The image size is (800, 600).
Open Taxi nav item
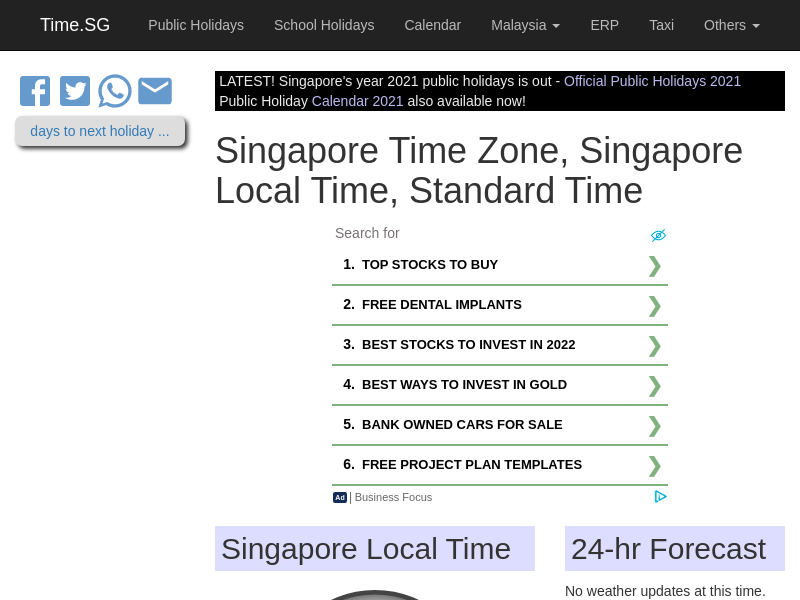(x=661, y=25)
